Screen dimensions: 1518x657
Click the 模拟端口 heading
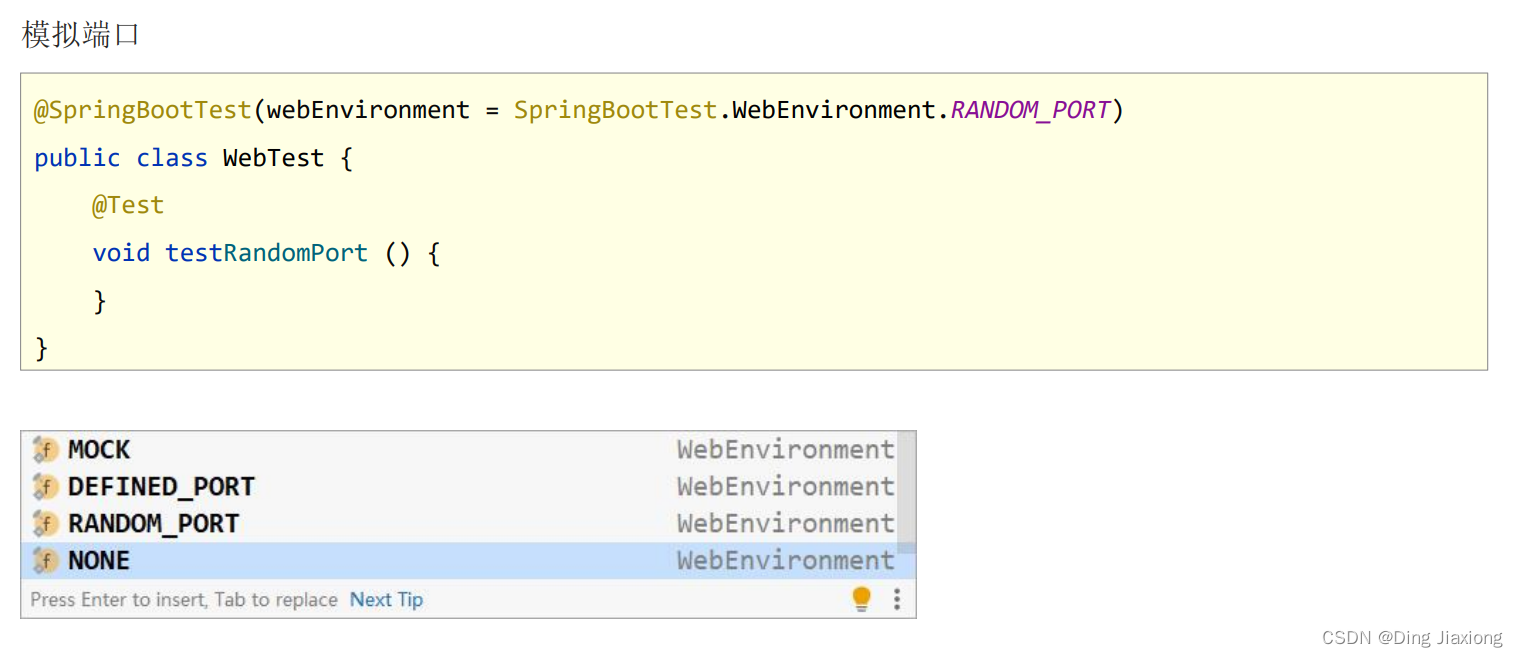[x=80, y=35]
